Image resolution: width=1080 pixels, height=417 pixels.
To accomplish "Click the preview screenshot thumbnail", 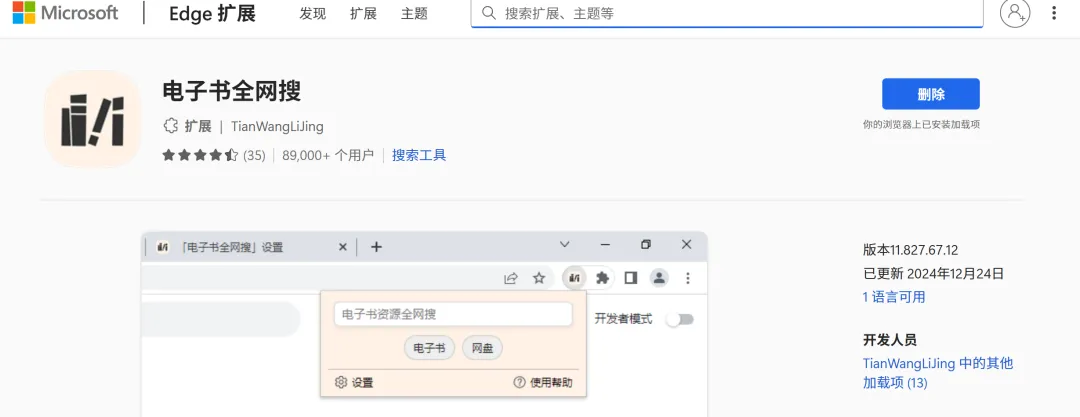I will pos(424,324).
